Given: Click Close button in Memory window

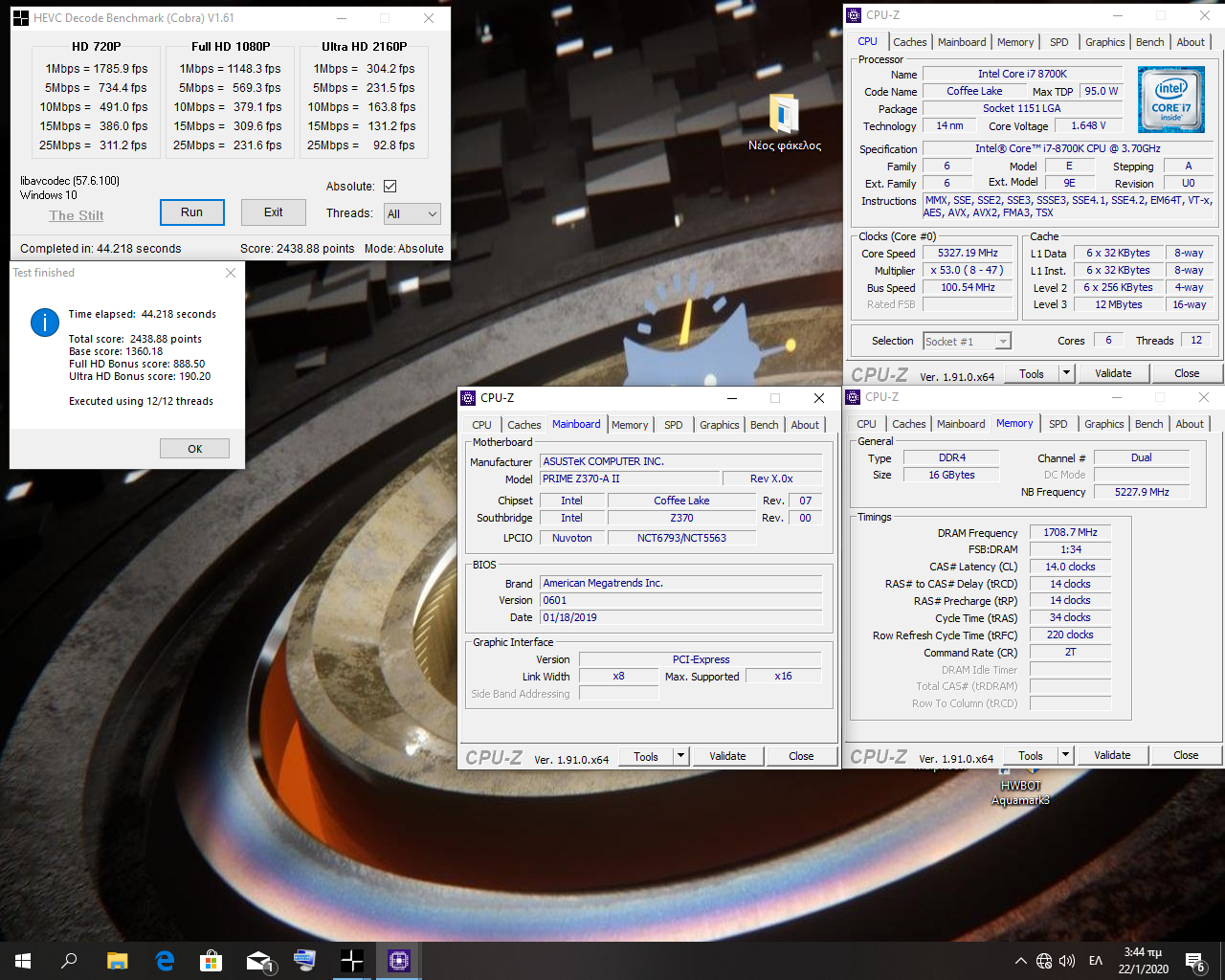Looking at the screenshot, I should point(1186,755).
